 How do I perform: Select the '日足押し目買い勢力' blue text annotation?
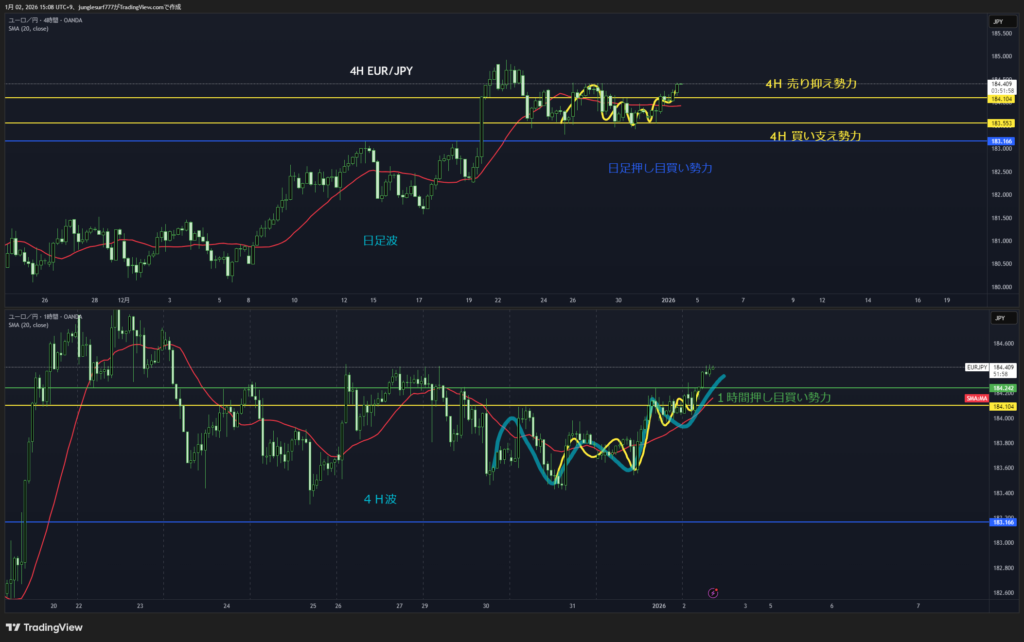click(x=660, y=168)
